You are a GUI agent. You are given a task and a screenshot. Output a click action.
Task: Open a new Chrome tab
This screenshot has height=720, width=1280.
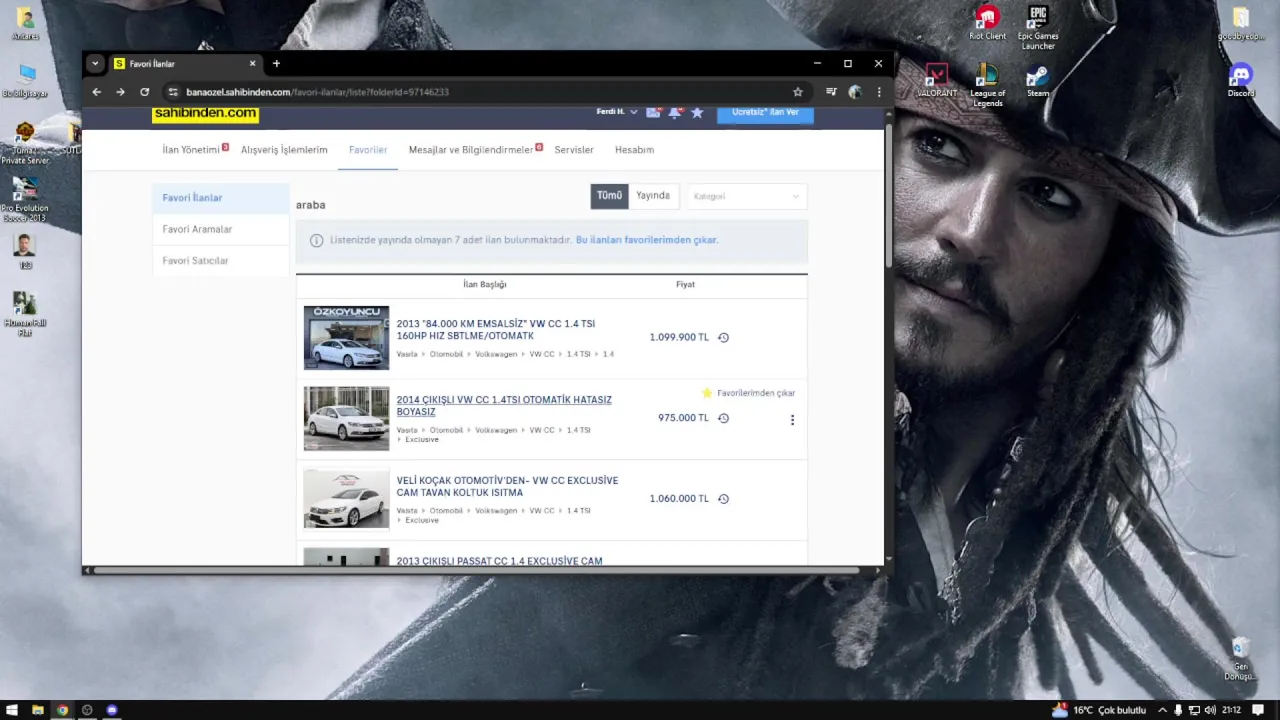pos(276,64)
